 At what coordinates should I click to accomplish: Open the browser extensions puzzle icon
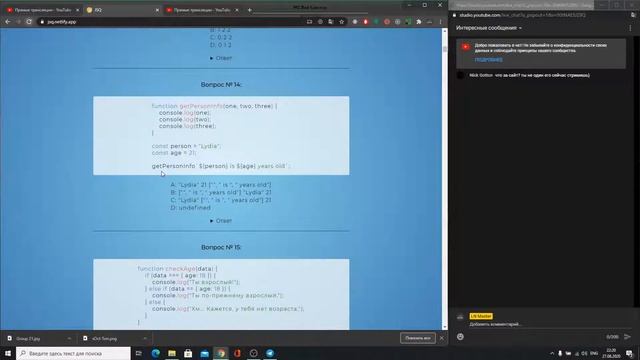click(419, 22)
